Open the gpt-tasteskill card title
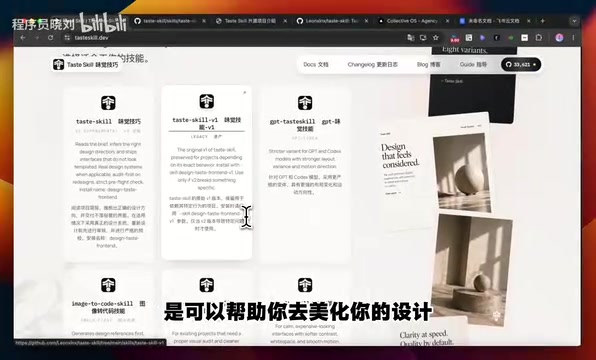The width and height of the screenshot is (596, 360). point(305,125)
